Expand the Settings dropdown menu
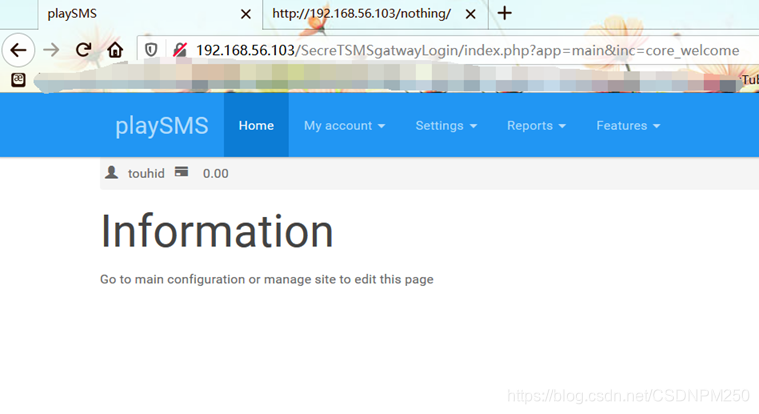Image resolution: width=759 pixels, height=414 pixels. (x=446, y=125)
